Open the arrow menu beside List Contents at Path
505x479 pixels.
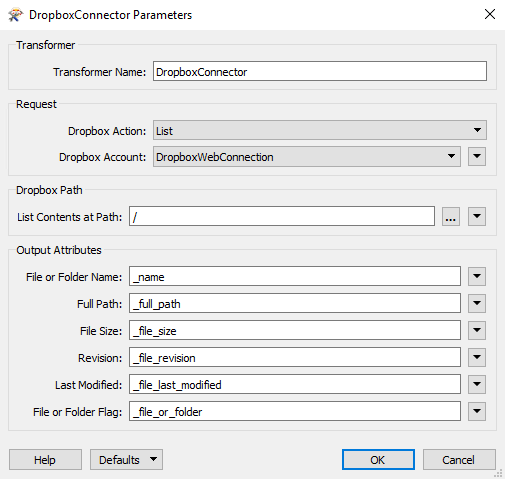click(x=477, y=217)
